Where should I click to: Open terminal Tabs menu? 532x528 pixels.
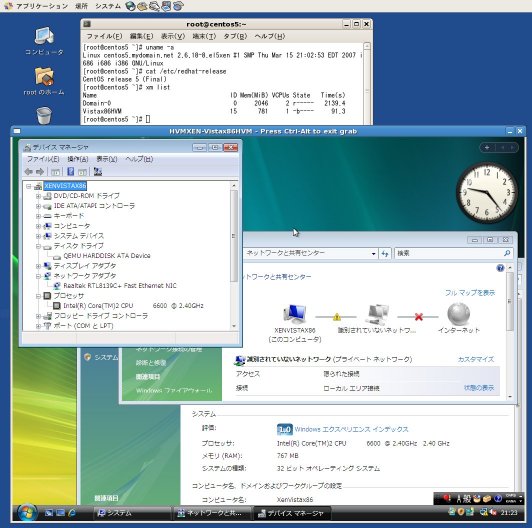tap(235, 36)
